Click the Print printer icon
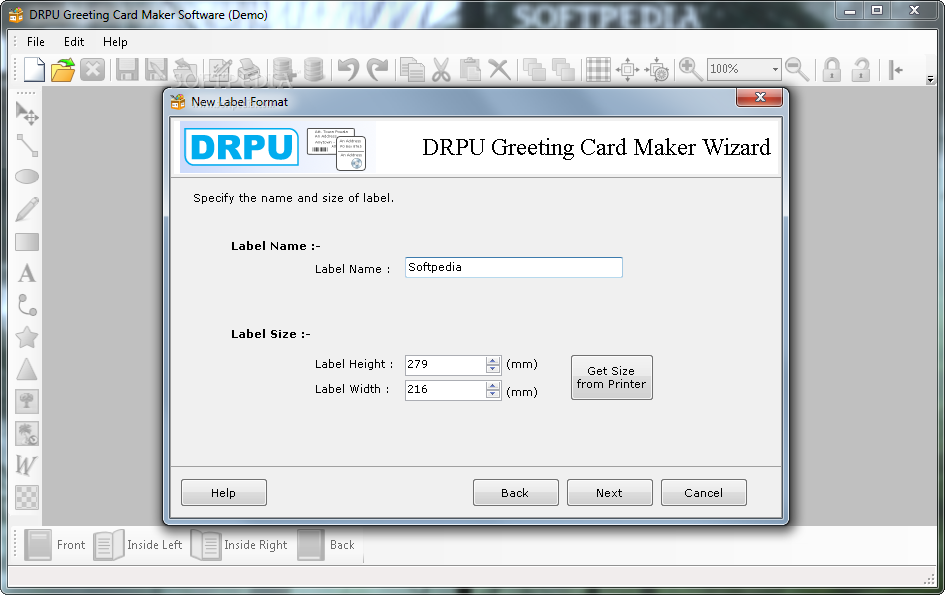945x595 pixels. point(248,69)
